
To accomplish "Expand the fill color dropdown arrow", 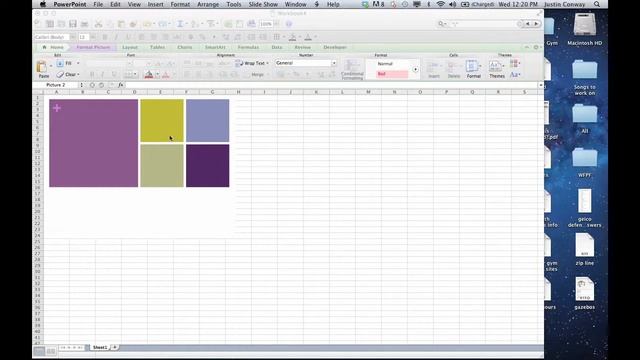I will 157,75.
